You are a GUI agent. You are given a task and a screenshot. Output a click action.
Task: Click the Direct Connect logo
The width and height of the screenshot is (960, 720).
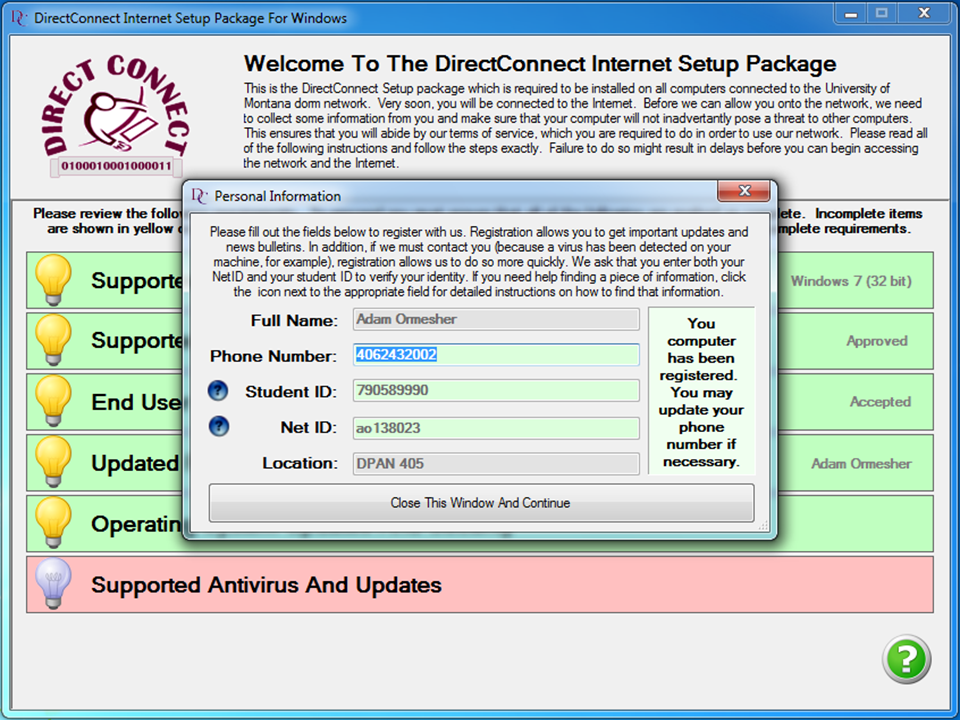(x=116, y=114)
